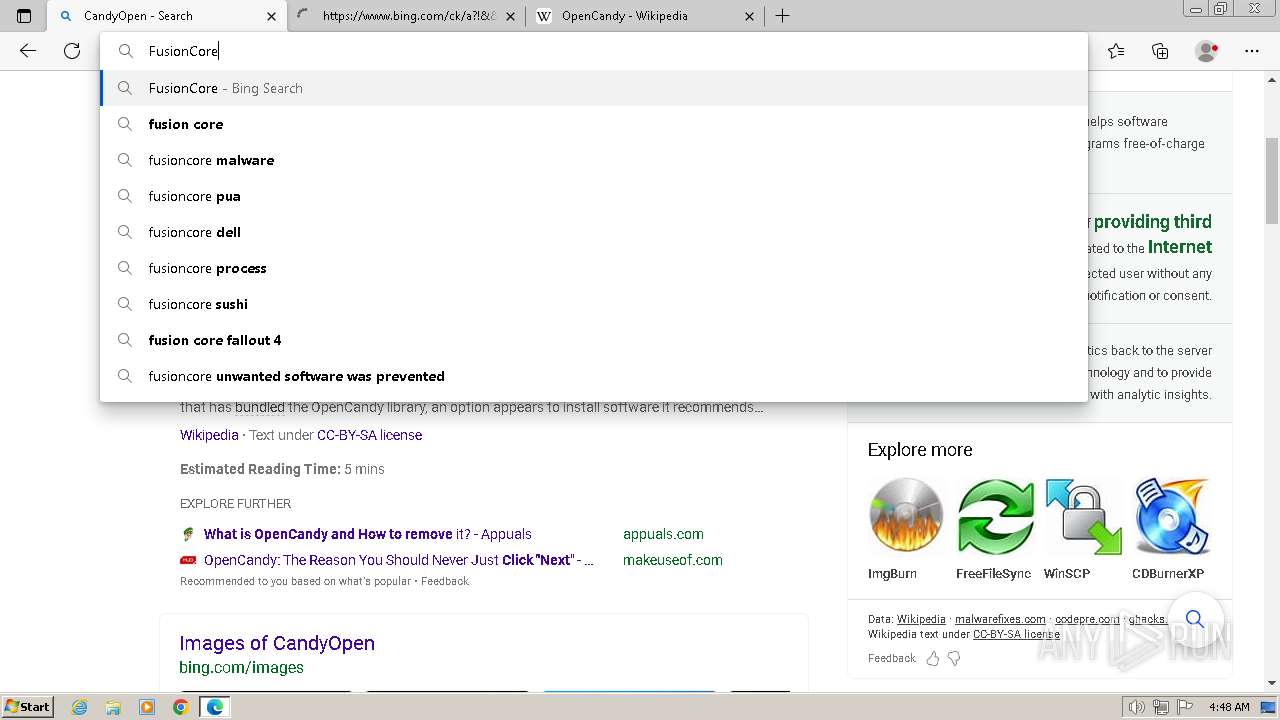This screenshot has width=1280, height=720.
Task: Click the Appuals favicon icon
Action: [187, 534]
